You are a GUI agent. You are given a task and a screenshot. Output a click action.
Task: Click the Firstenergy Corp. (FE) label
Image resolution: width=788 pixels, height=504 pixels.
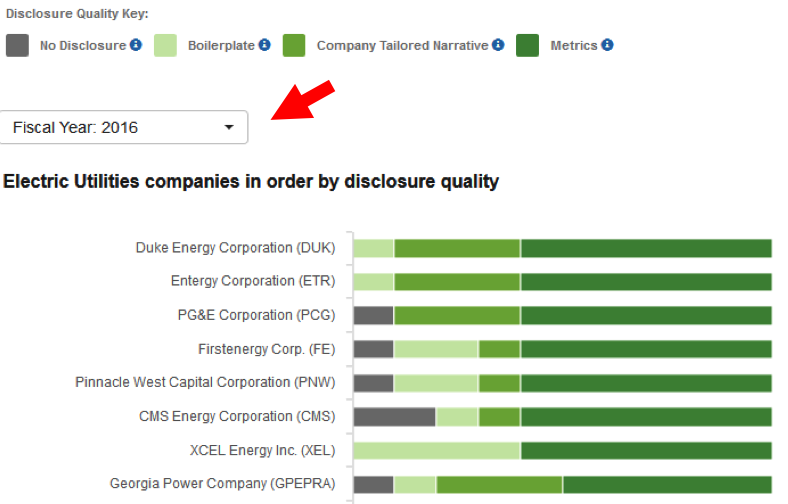pos(267,349)
